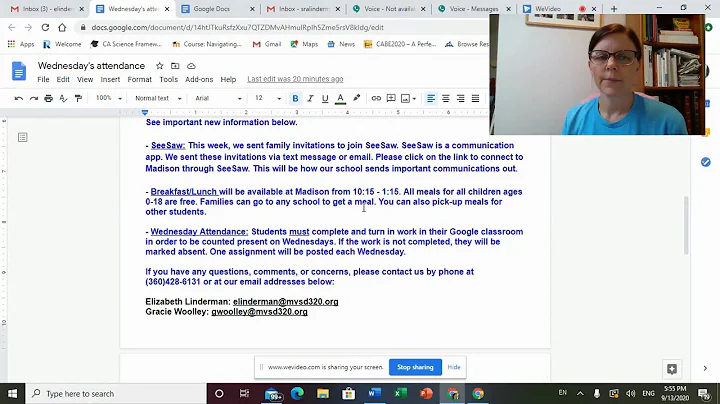Viewport: 720px width, 404px height.
Task: Open the Format menu
Action: point(140,79)
